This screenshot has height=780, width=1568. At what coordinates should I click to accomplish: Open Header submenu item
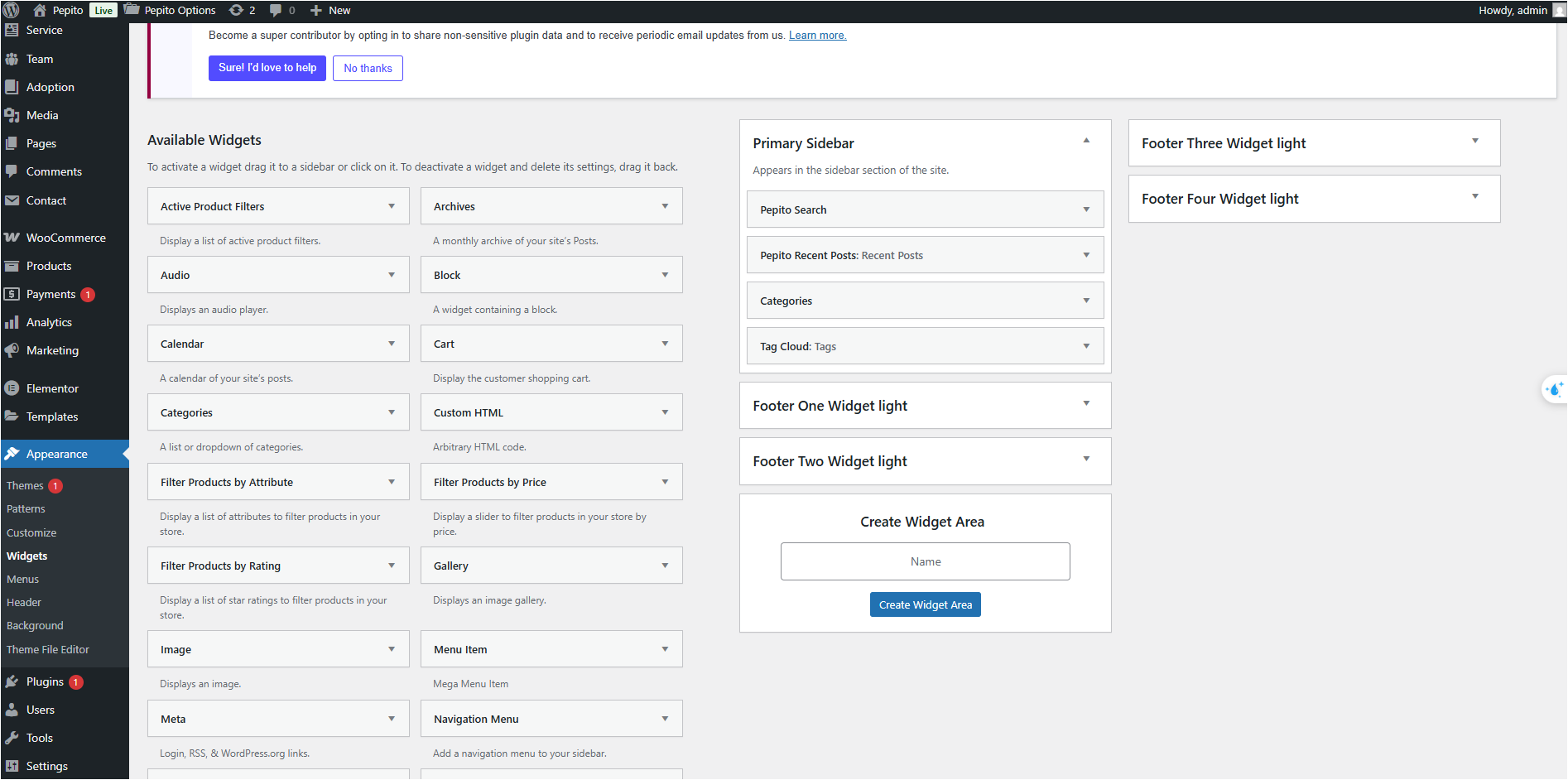(24, 603)
